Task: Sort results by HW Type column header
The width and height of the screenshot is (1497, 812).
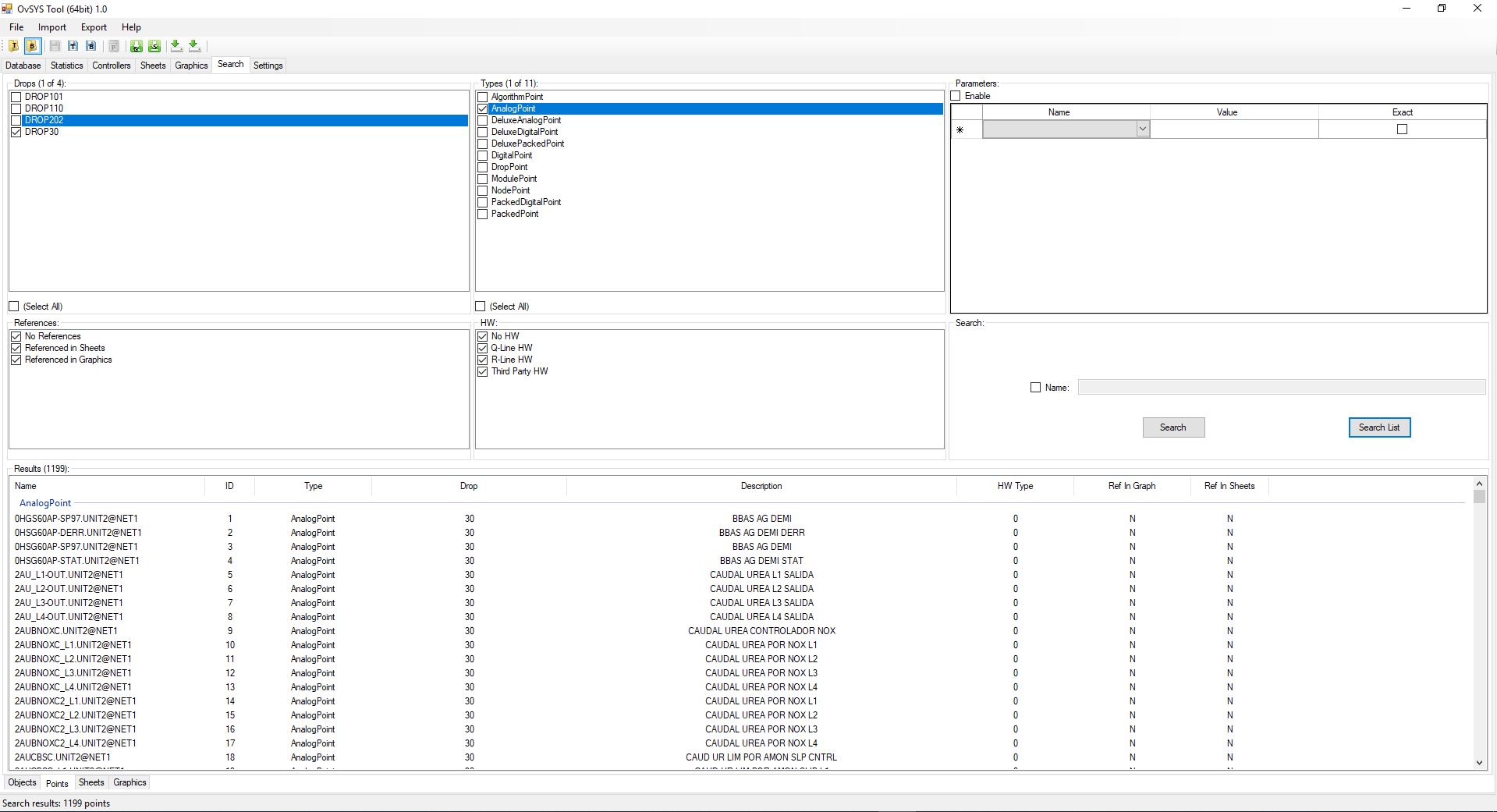Action: click(1015, 486)
